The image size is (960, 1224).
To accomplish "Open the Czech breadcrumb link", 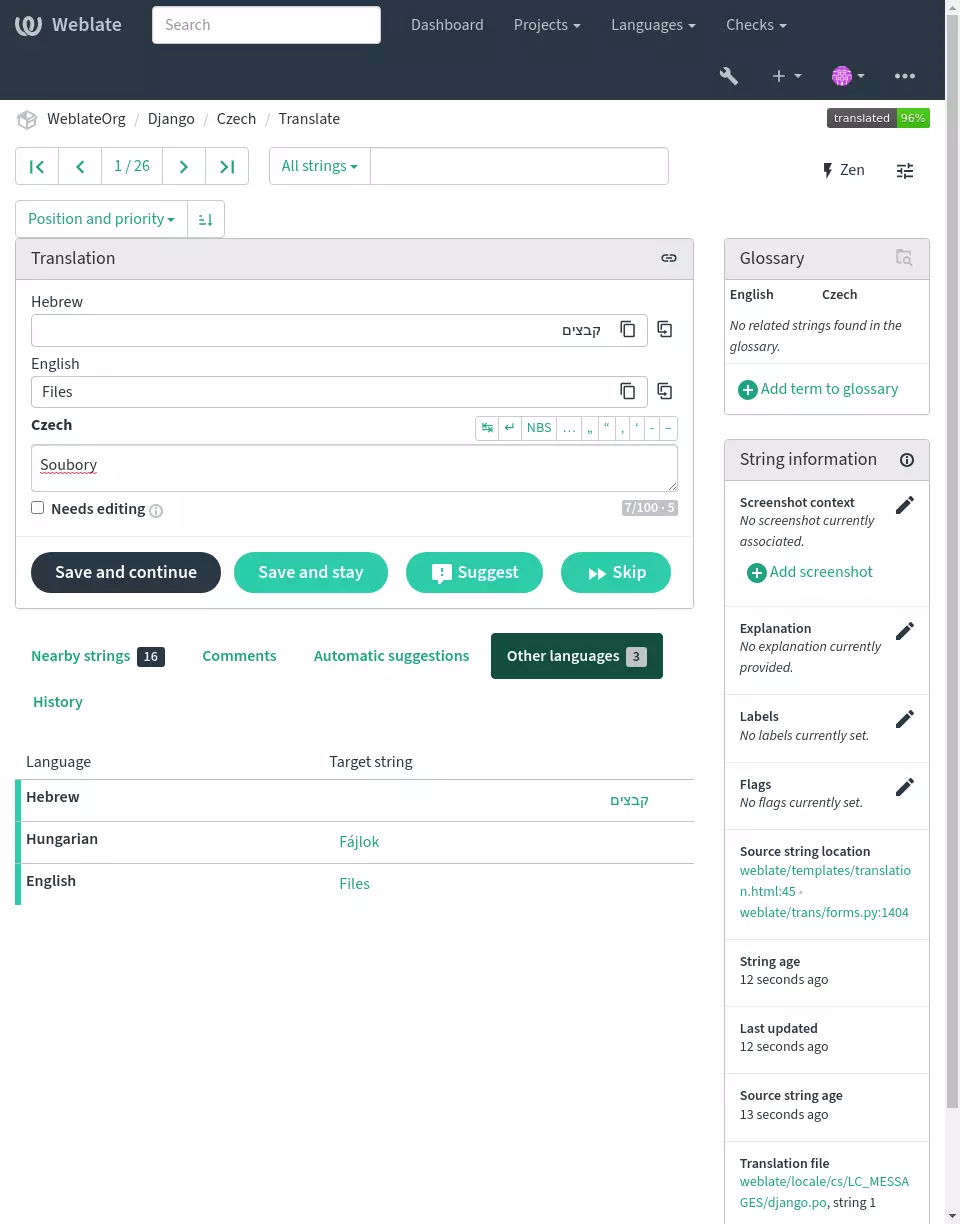I will pos(236,119).
